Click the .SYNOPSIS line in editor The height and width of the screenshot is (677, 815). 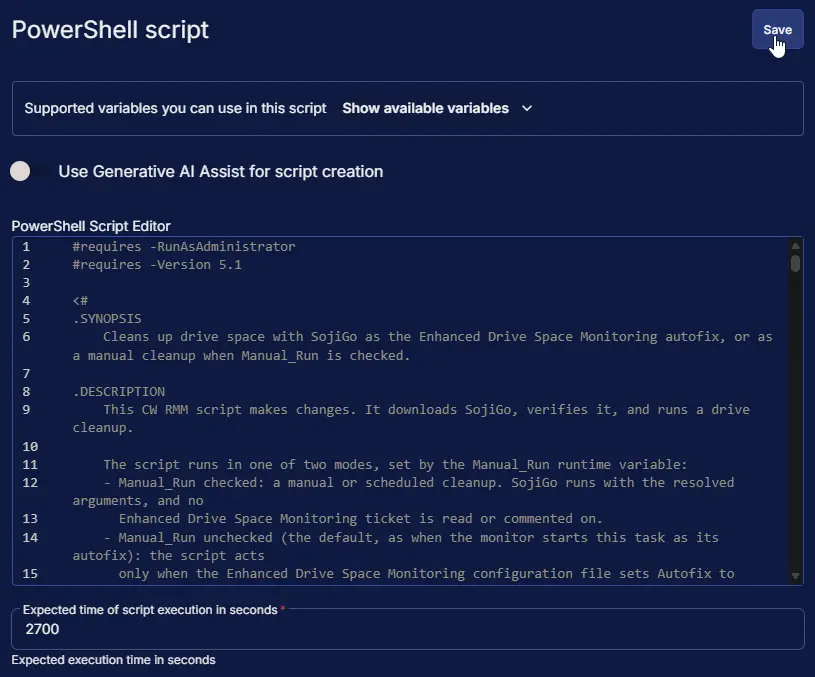(107, 318)
